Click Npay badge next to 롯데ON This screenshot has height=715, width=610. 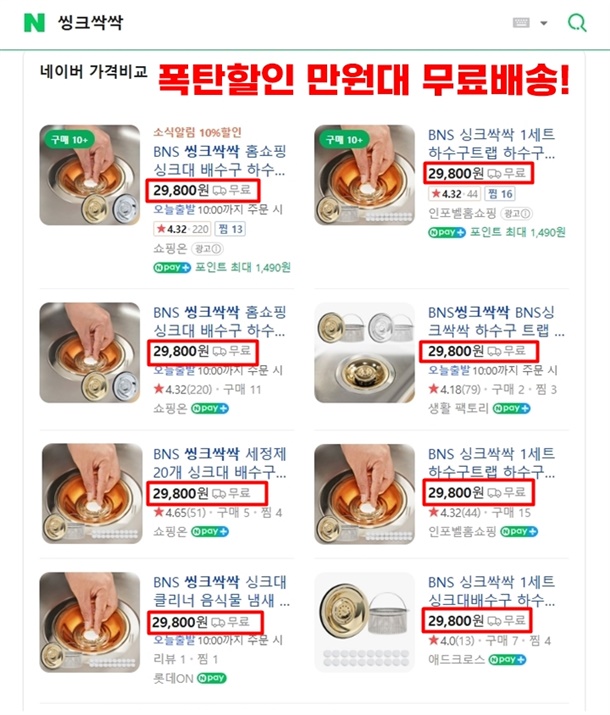212,678
